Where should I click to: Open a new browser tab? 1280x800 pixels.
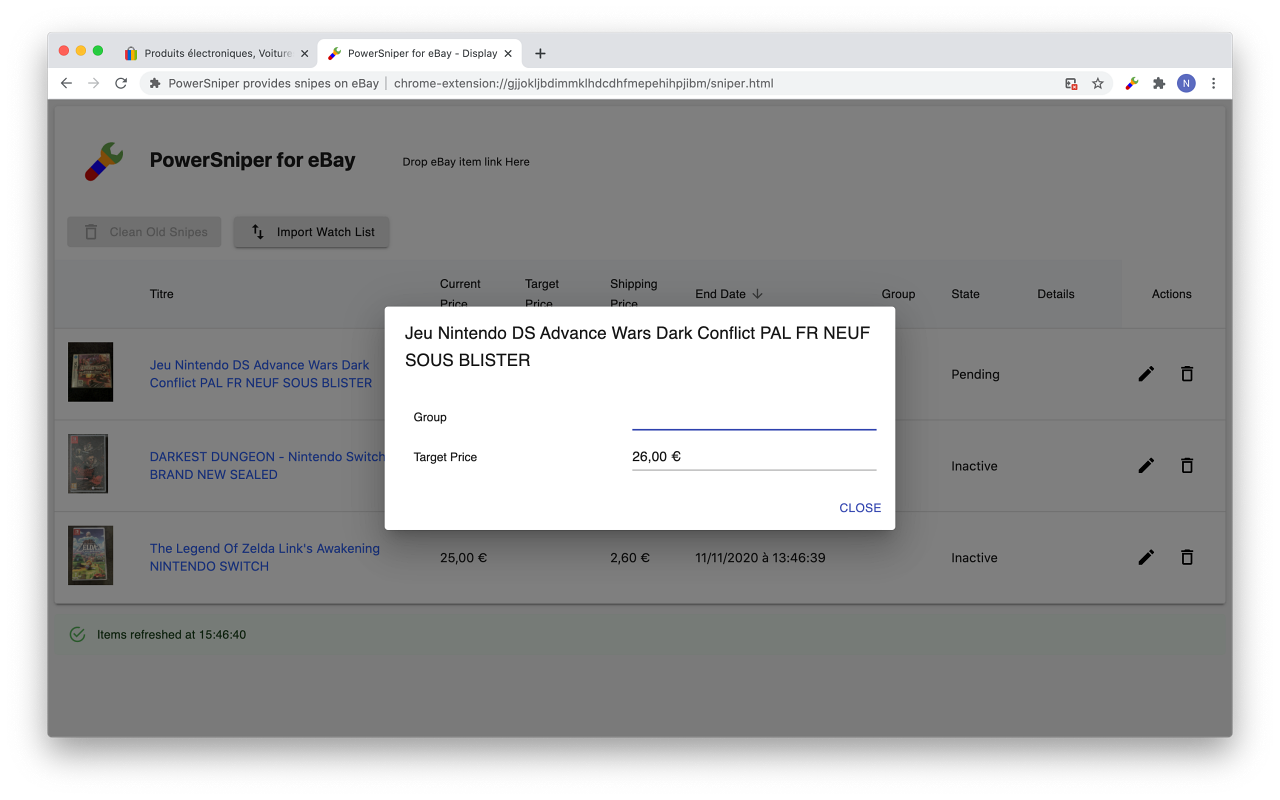coord(540,53)
